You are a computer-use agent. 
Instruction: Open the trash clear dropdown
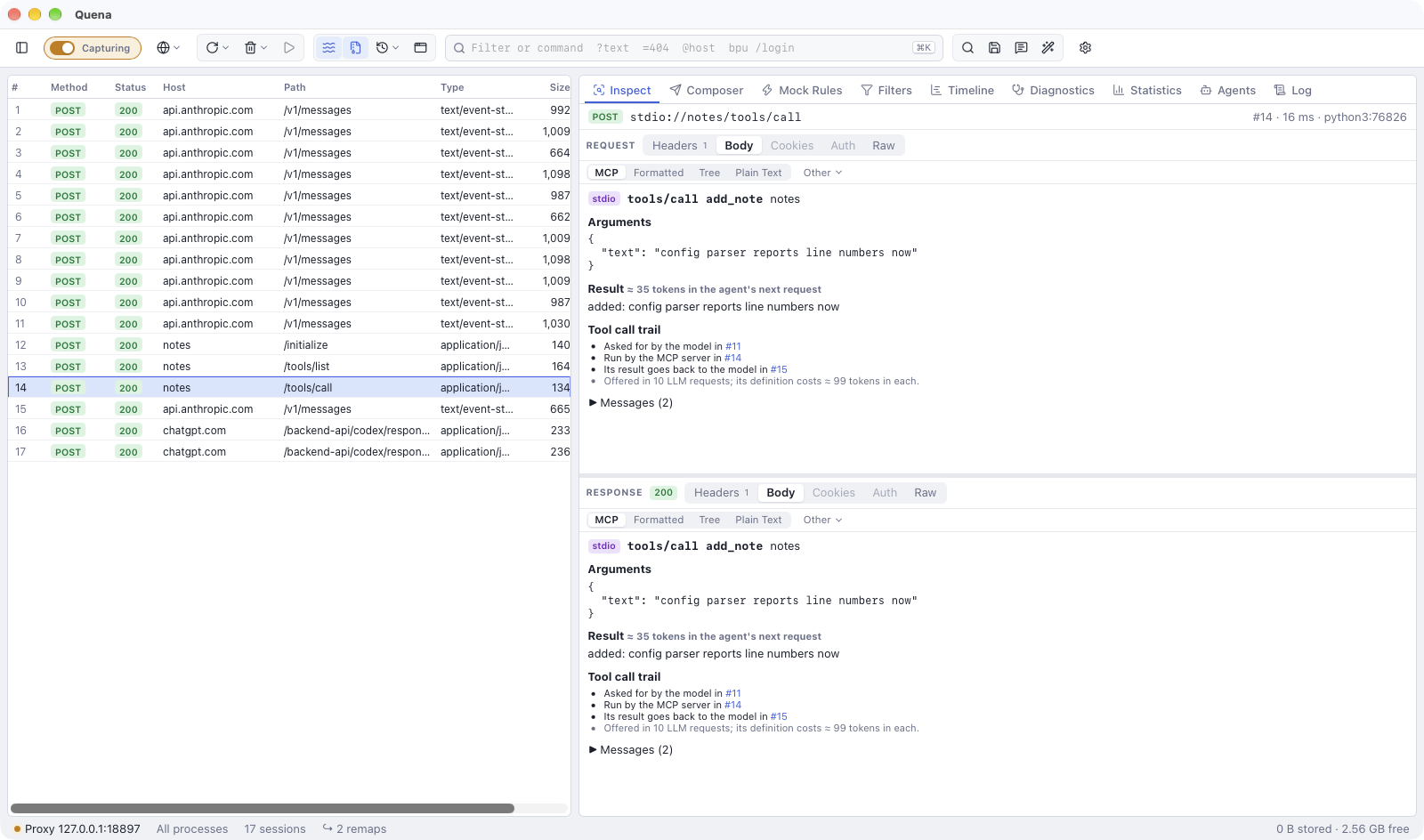pyautogui.click(x=256, y=48)
